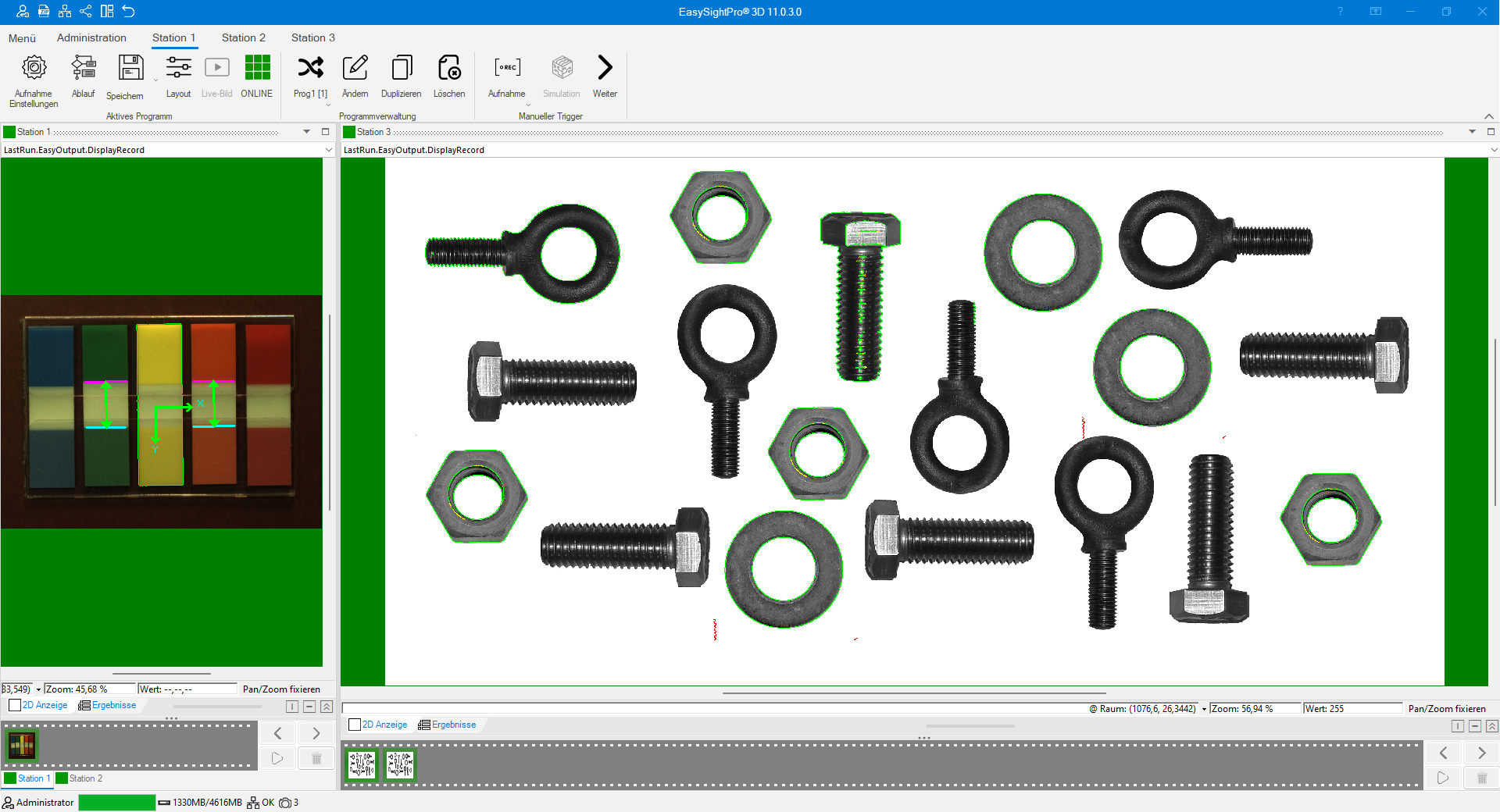This screenshot has width=1500, height=812.
Task: Open Station 3 panel header dropdown arrow
Action: point(1472,132)
